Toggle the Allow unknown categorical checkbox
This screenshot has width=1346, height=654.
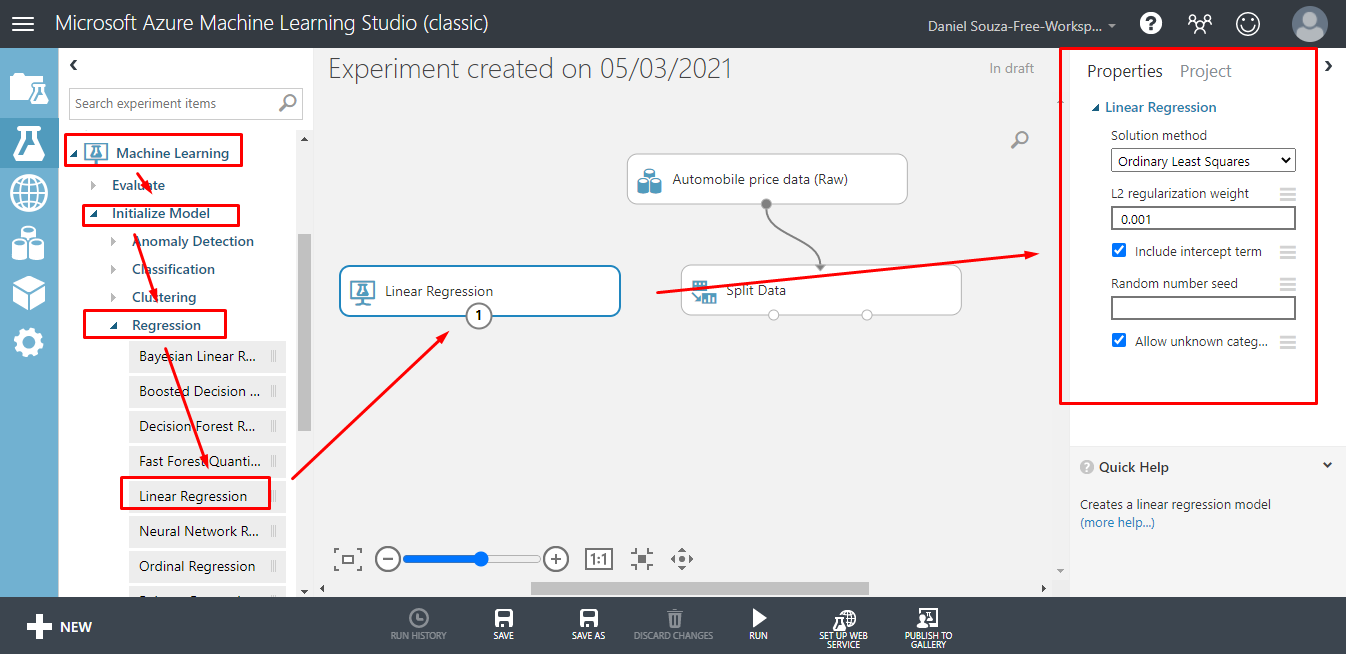tap(1119, 341)
